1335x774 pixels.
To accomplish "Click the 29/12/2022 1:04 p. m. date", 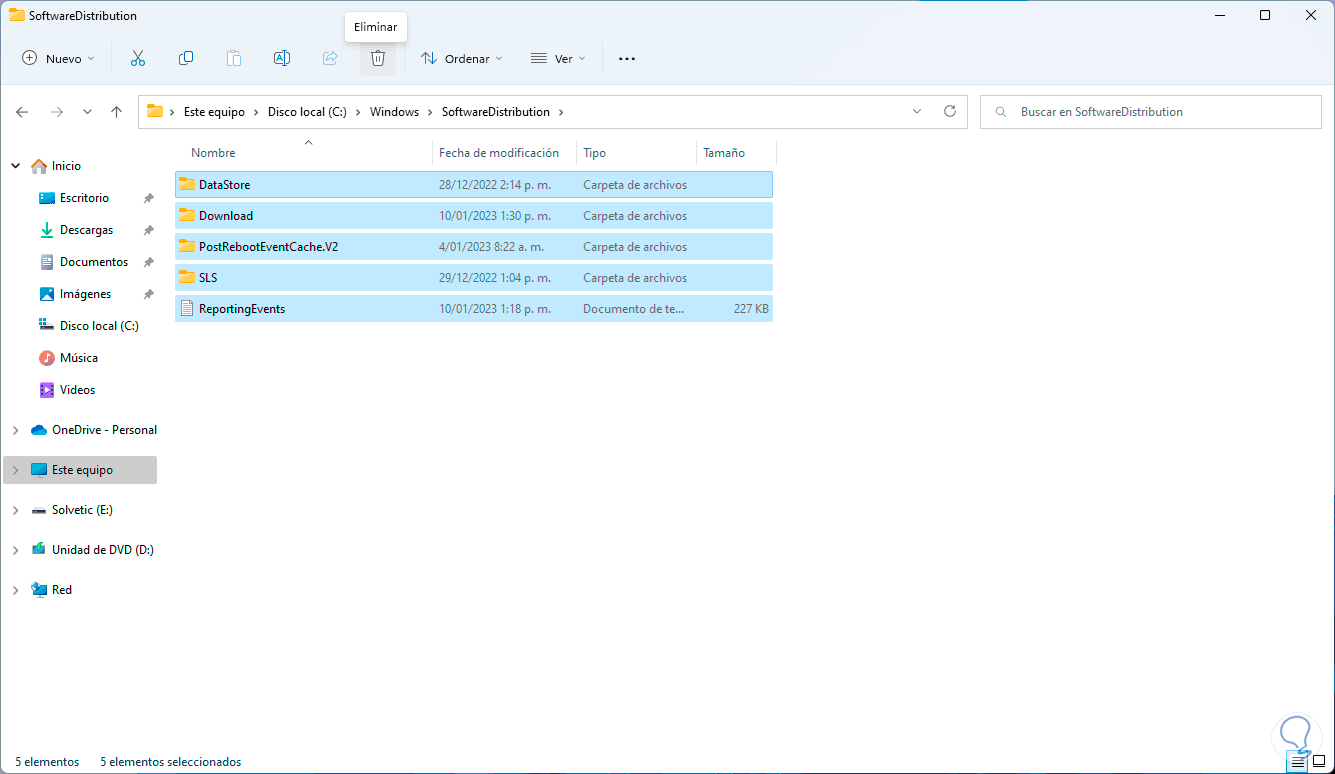I will pos(494,278).
